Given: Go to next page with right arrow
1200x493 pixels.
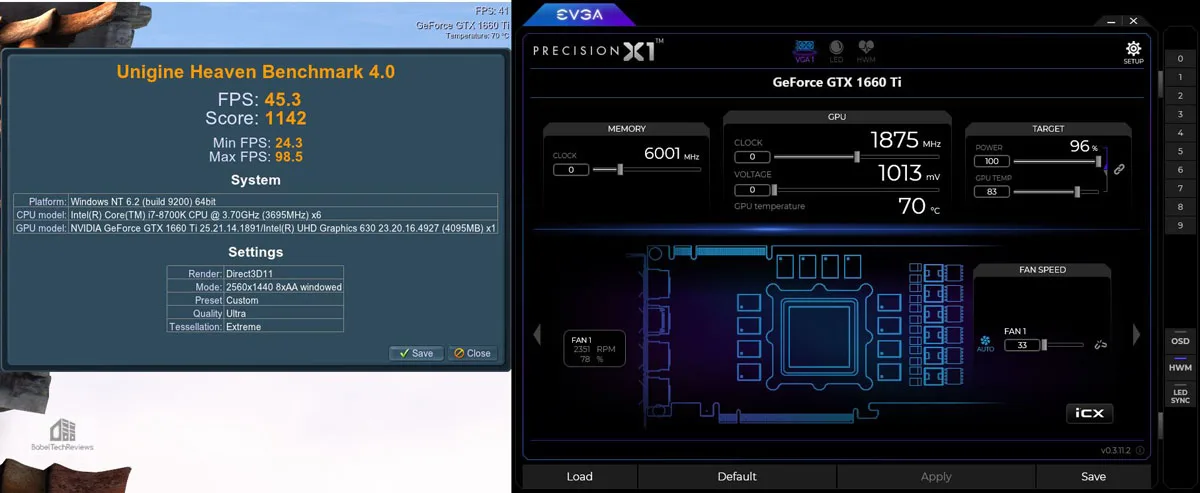Looking at the screenshot, I should 1137,334.
